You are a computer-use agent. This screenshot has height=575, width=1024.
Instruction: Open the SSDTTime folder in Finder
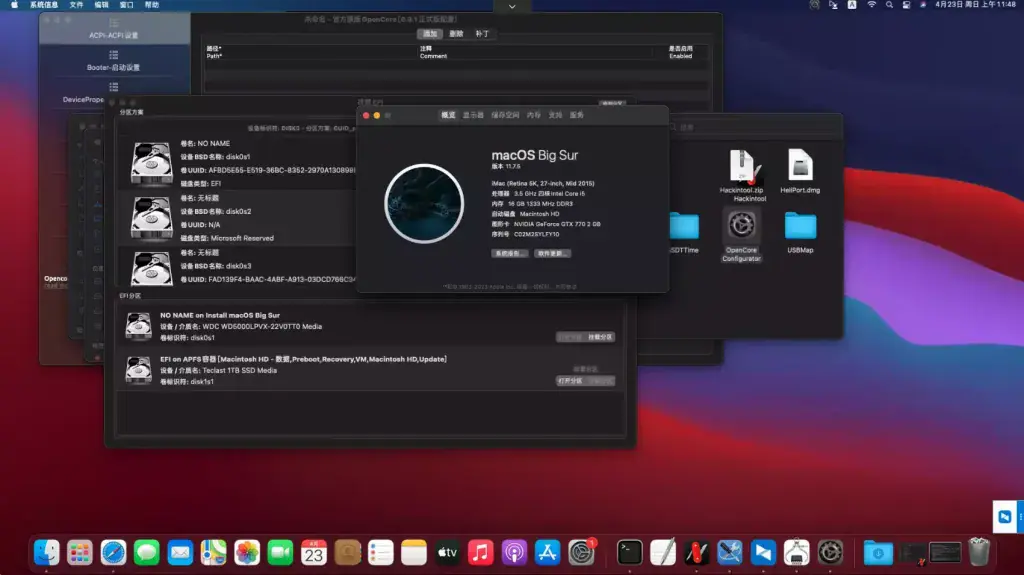[684, 232]
